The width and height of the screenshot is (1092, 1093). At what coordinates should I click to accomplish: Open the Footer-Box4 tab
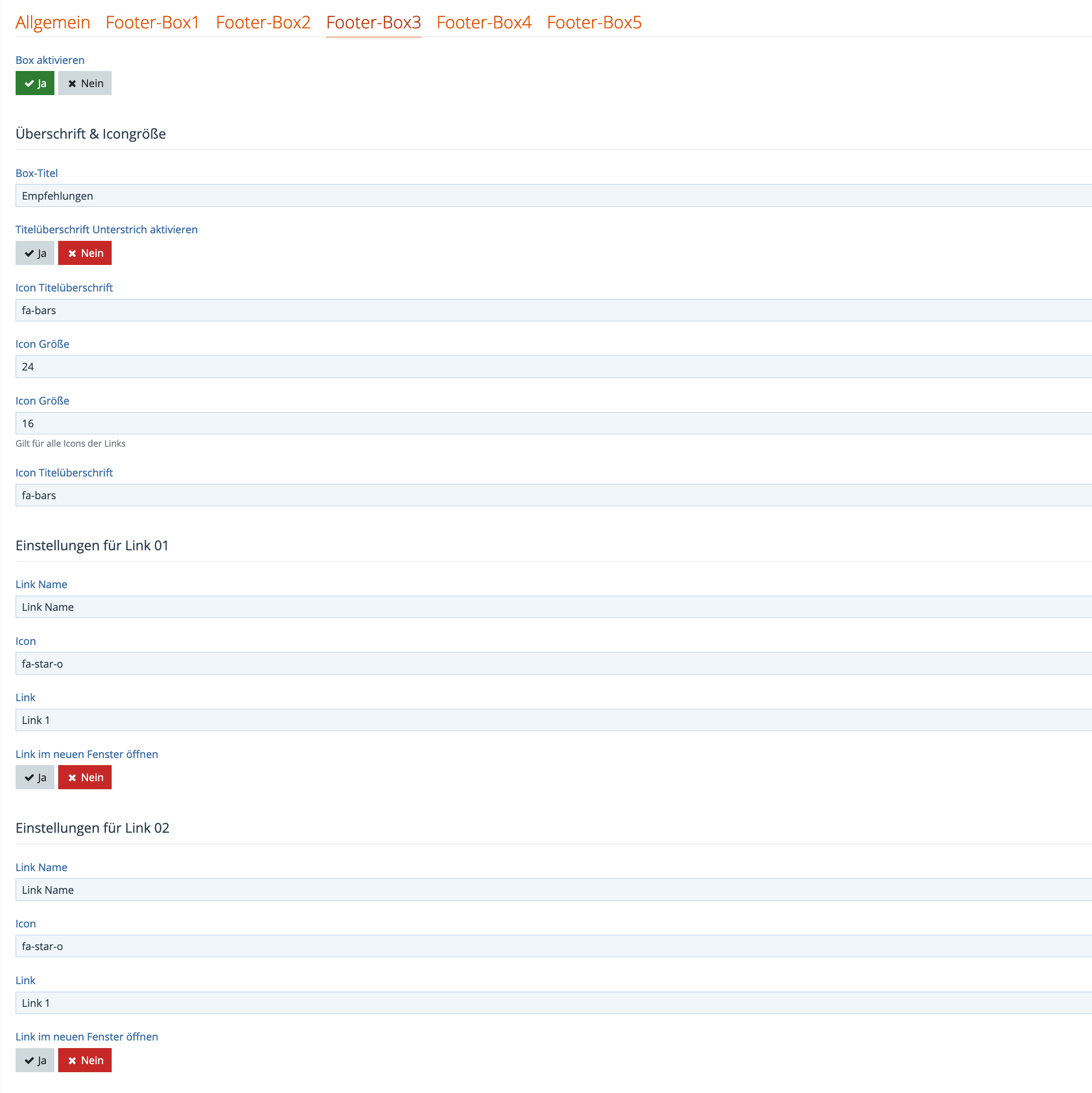point(484,23)
